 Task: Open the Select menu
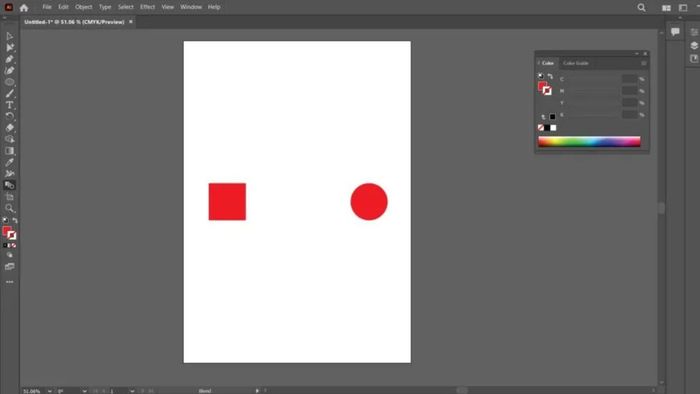(x=125, y=7)
